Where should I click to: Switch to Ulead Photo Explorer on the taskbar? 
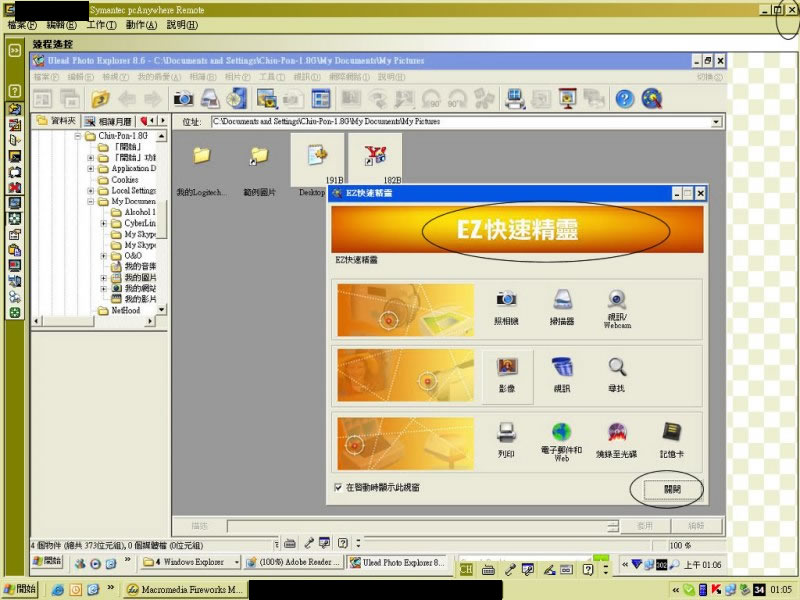click(398, 562)
